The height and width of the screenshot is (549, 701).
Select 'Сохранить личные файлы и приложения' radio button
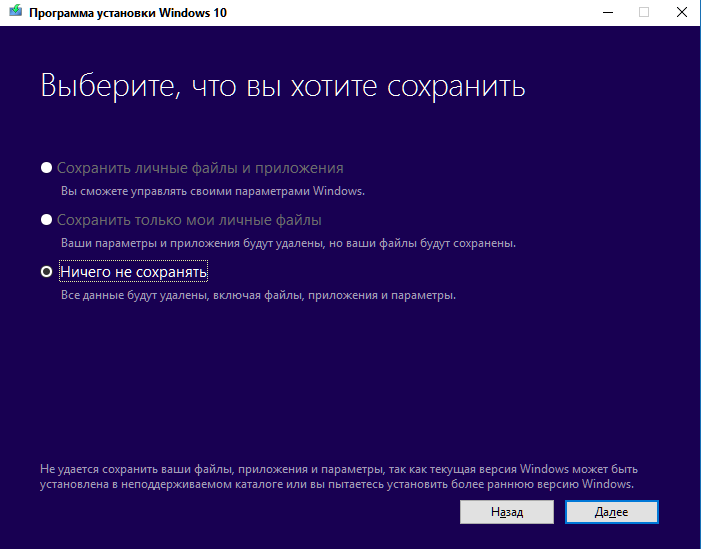tap(46, 168)
